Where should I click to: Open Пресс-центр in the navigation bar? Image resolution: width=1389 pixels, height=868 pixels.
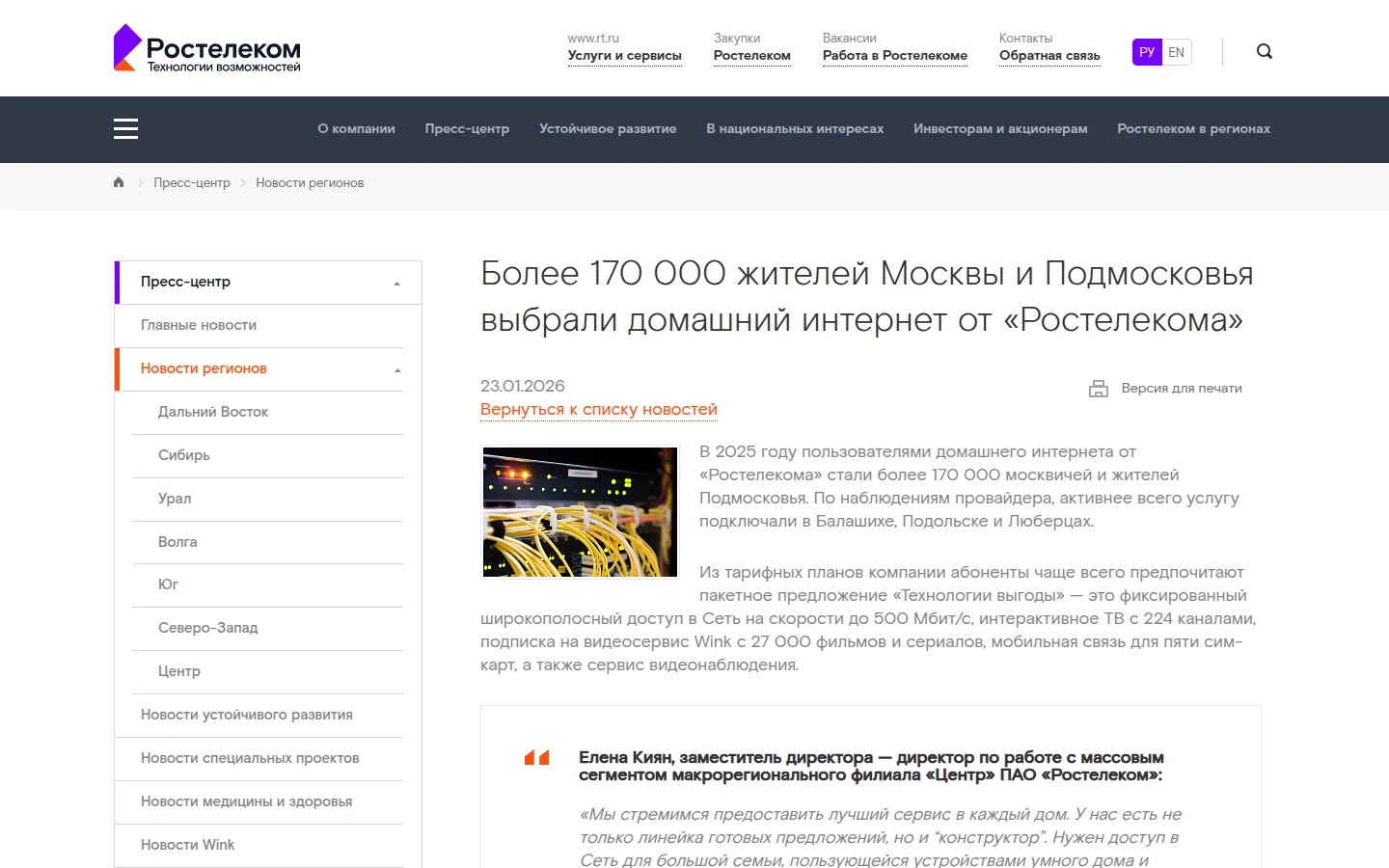(467, 129)
